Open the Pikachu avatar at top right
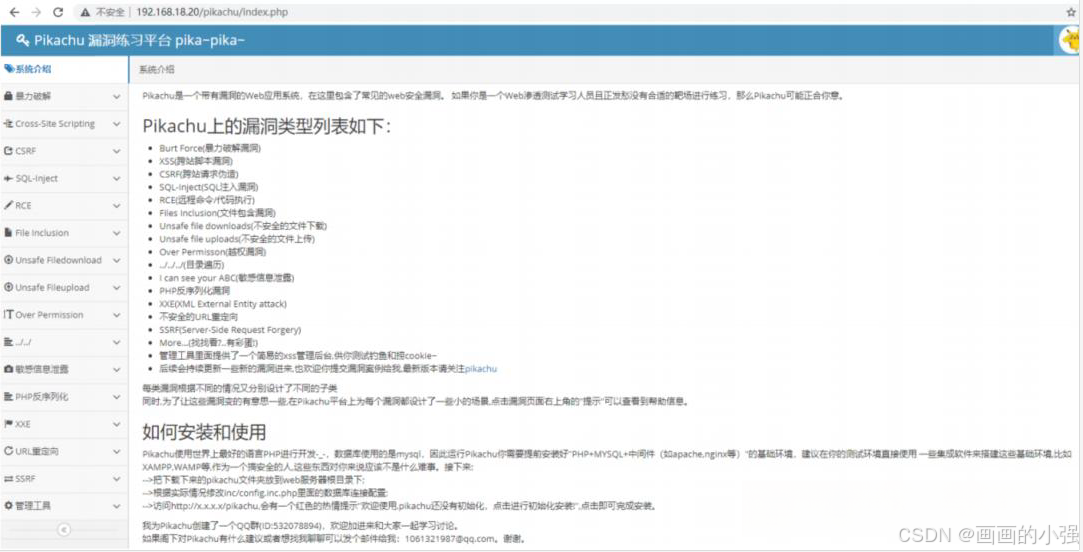1083x552 pixels. pyautogui.click(x=1071, y=41)
